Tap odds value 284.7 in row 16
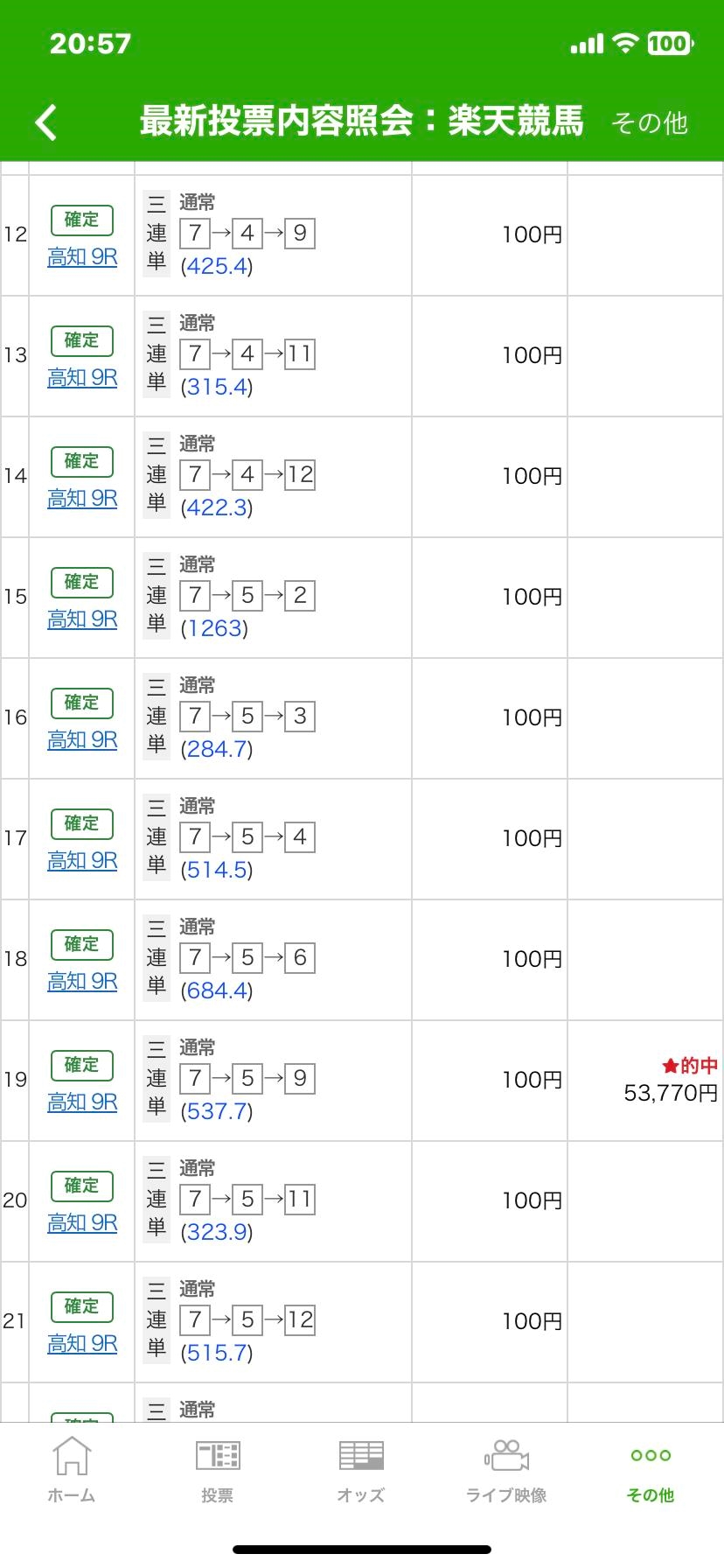The width and height of the screenshot is (724, 1568). (x=216, y=750)
